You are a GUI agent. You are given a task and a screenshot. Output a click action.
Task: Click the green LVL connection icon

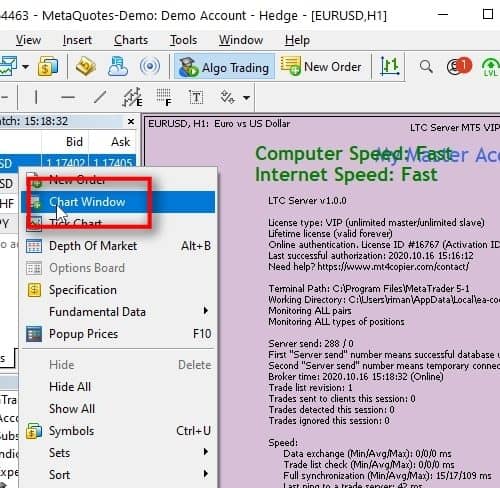tap(491, 67)
